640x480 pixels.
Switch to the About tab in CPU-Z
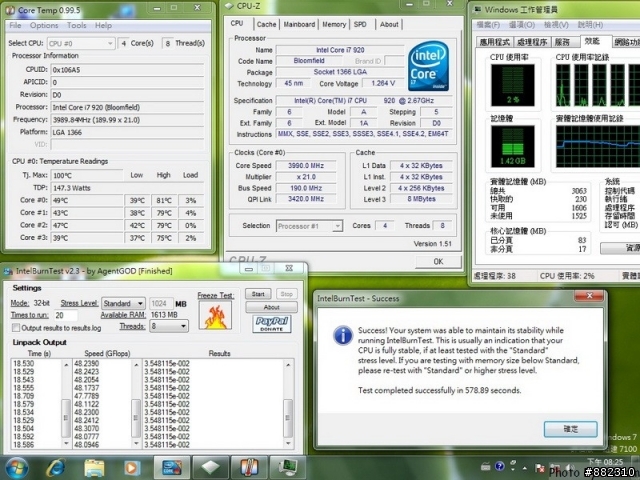pos(389,24)
